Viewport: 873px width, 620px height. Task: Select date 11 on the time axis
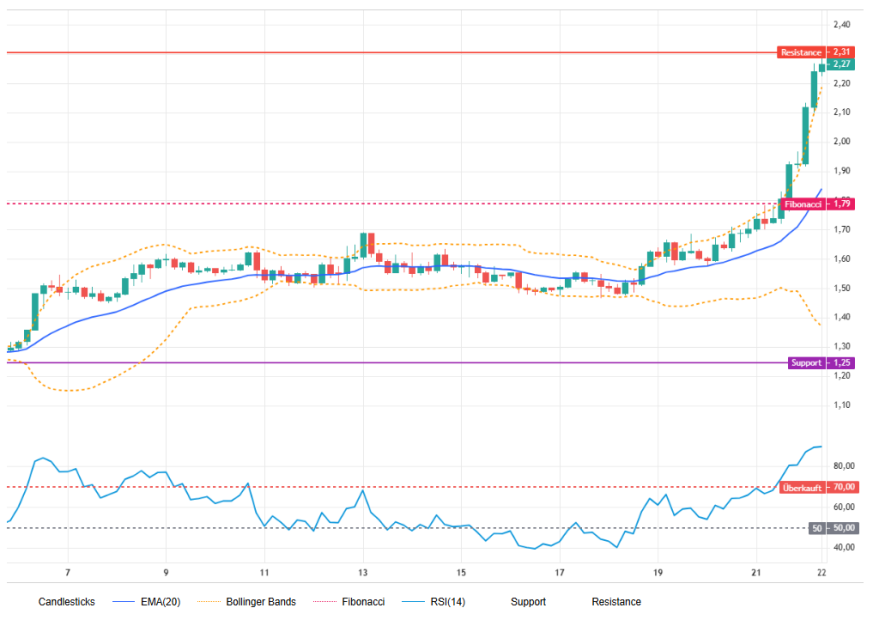[264, 573]
